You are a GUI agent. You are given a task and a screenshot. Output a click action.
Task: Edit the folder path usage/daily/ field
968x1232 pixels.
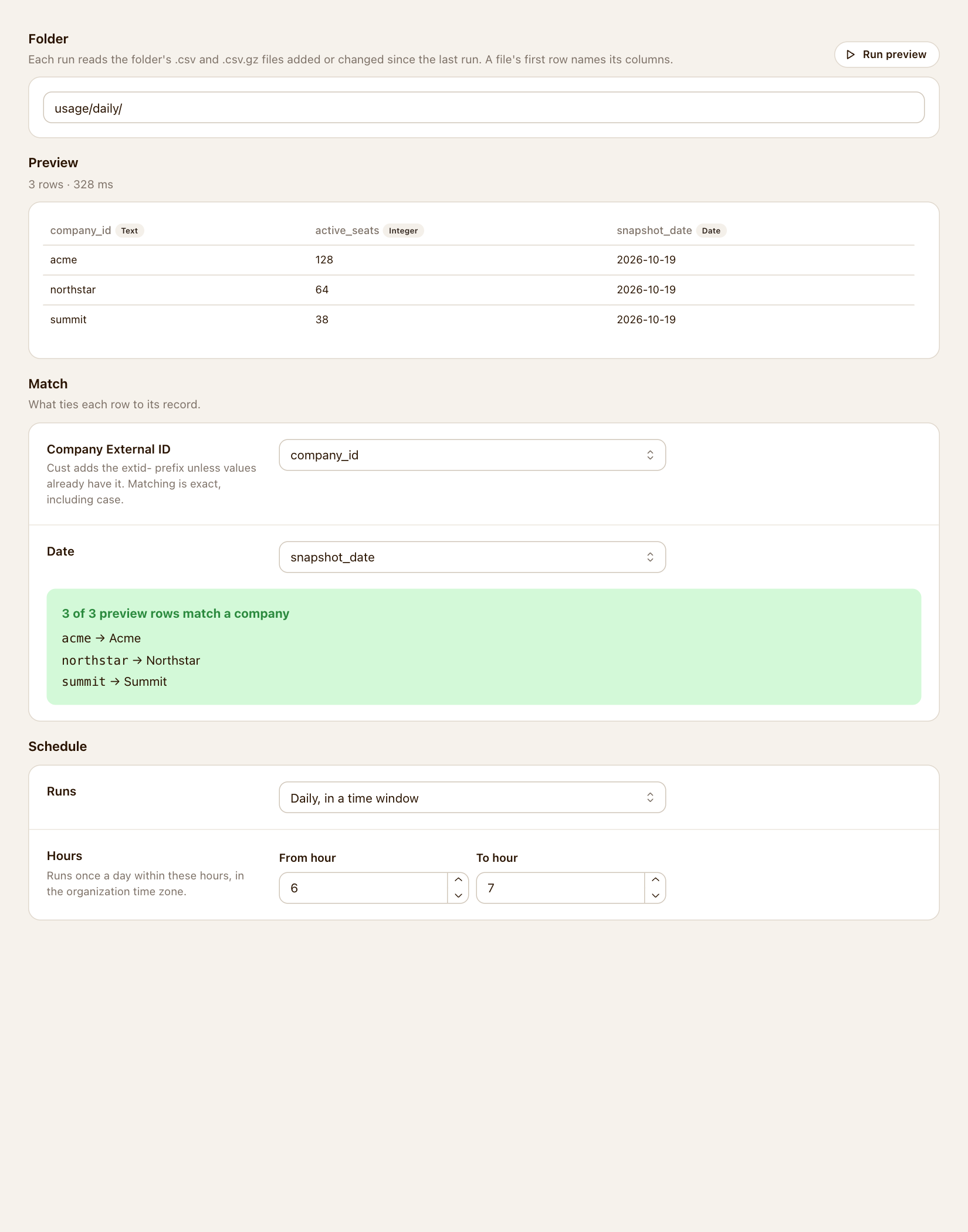click(484, 108)
